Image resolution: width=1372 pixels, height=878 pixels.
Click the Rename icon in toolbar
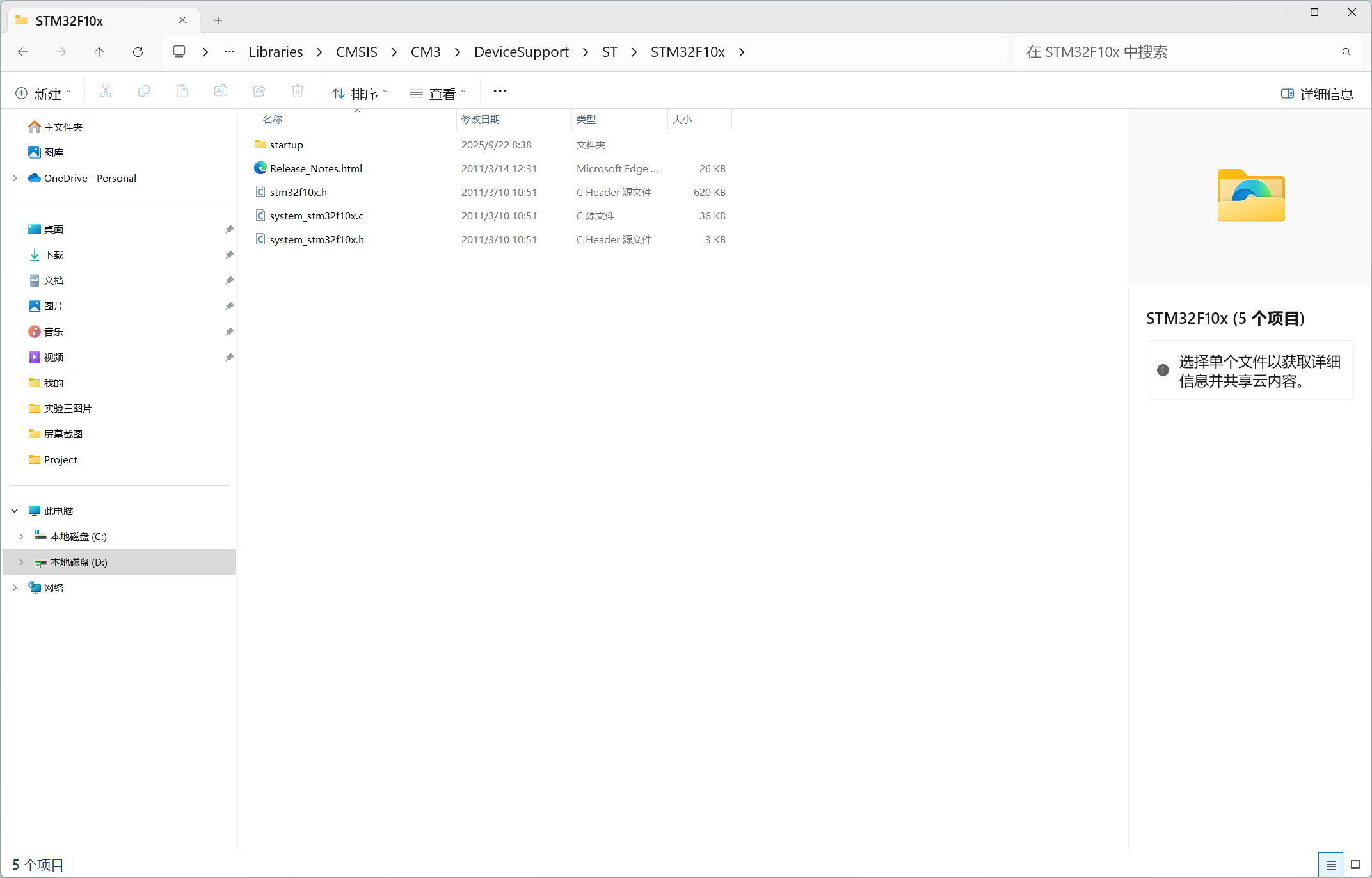pyautogui.click(x=221, y=92)
